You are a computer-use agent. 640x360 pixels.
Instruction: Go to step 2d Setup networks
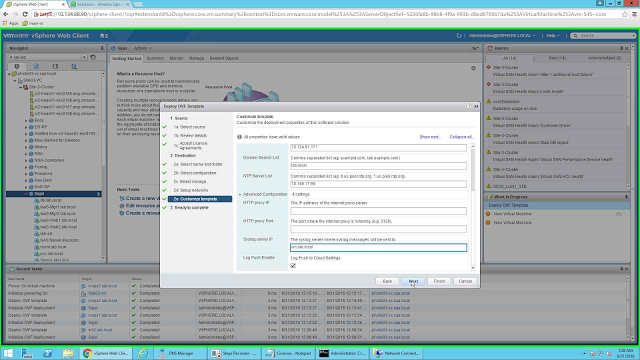[x=191, y=190]
